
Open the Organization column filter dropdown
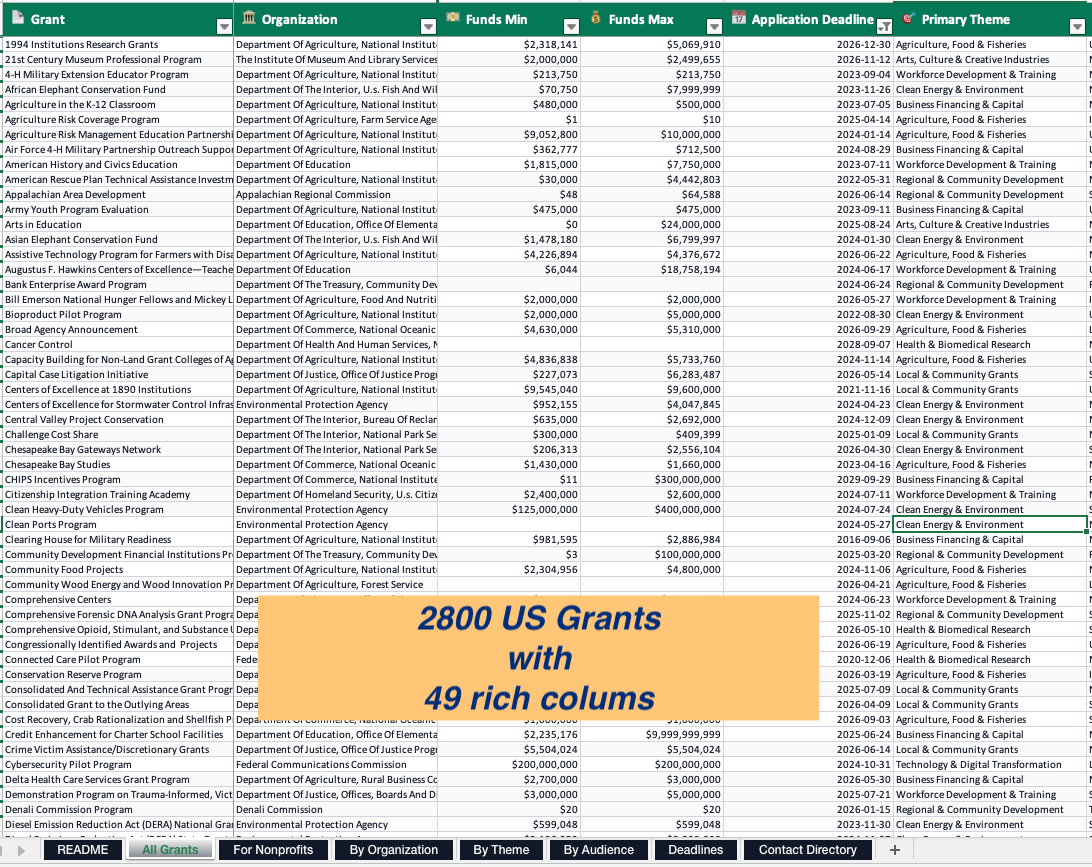coord(428,26)
